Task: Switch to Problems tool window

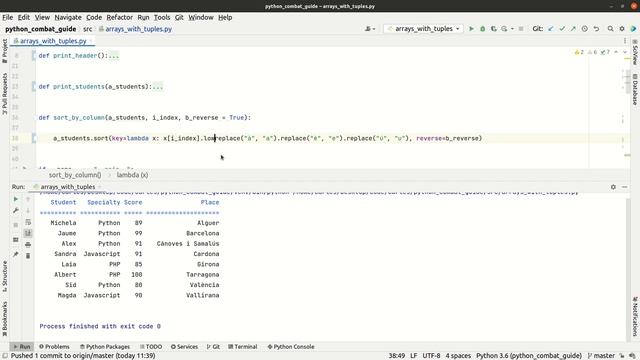Action: tap(54, 347)
